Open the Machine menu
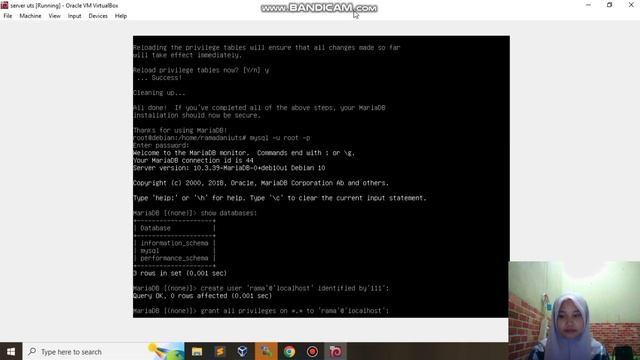The image size is (640, 360). tap(30, 16)
